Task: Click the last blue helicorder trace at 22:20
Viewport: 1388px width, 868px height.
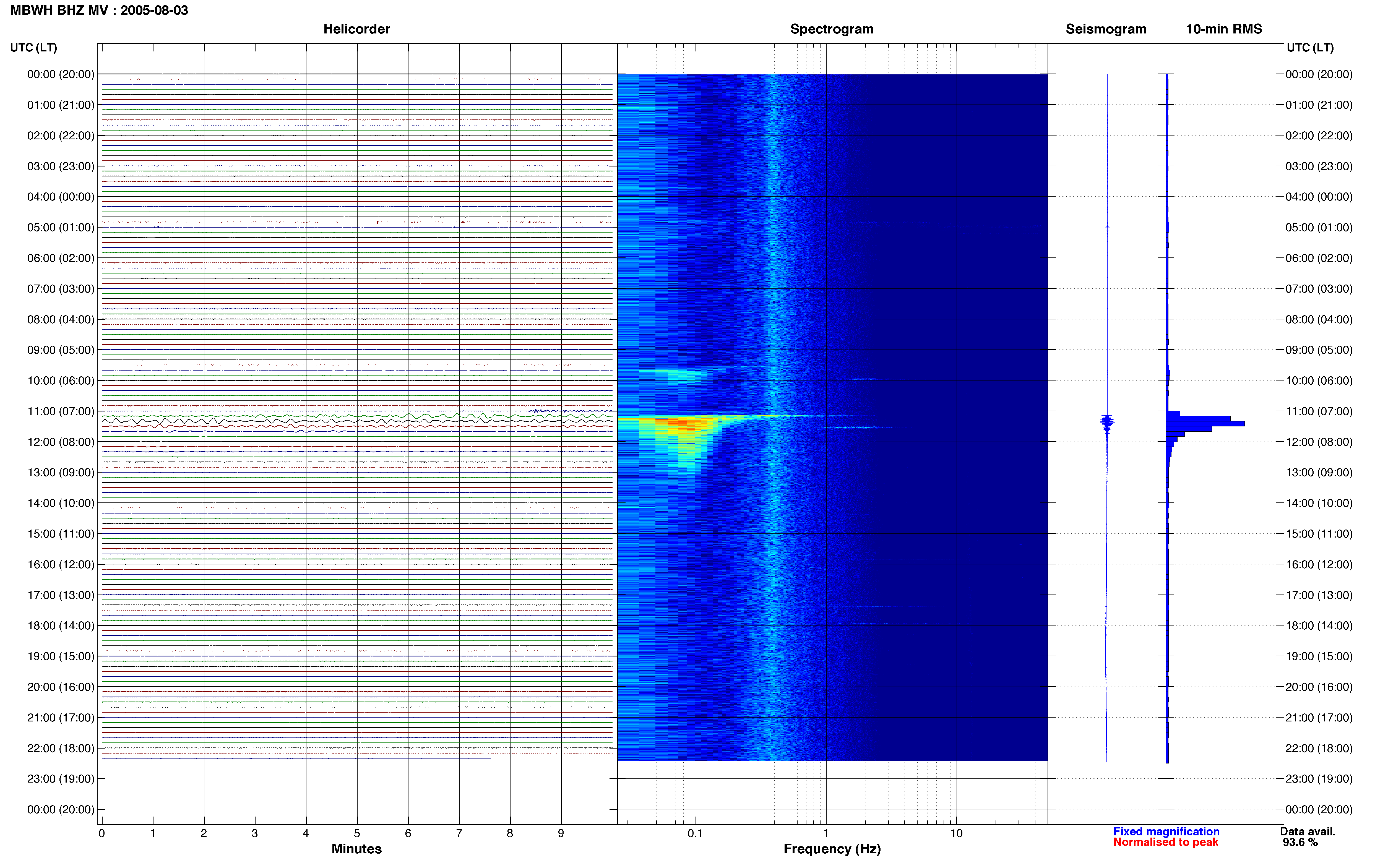Action: (296, 758)
